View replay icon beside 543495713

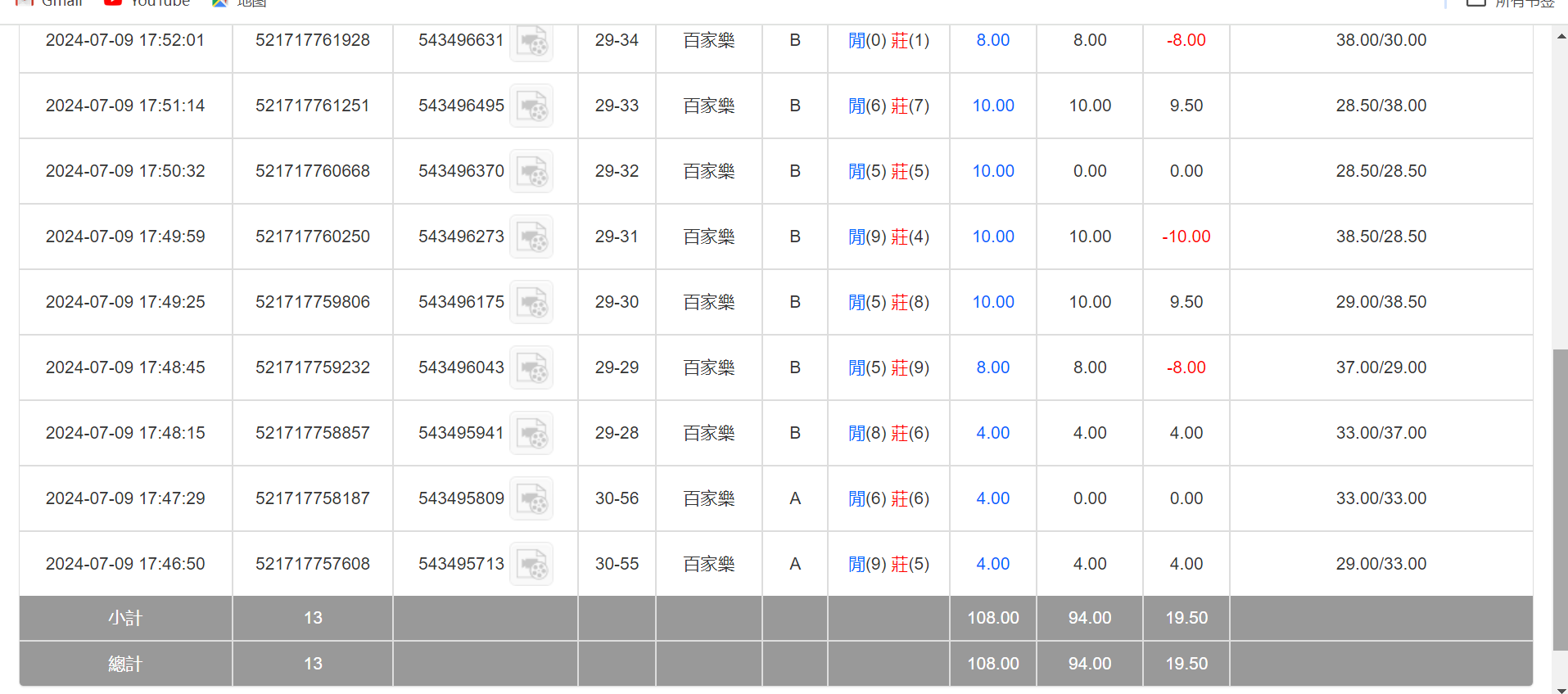coord(531,565)
